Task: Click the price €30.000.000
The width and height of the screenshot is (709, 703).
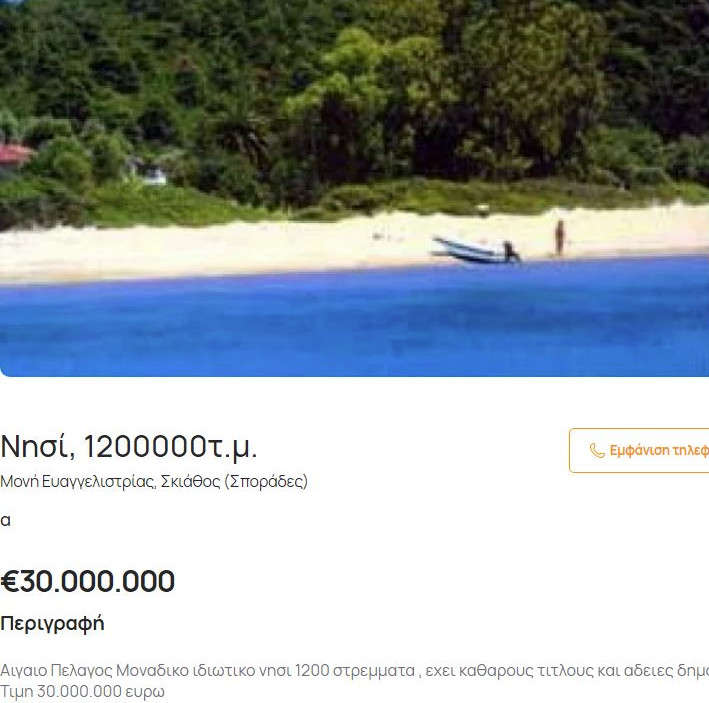Action: pos(88,581)
